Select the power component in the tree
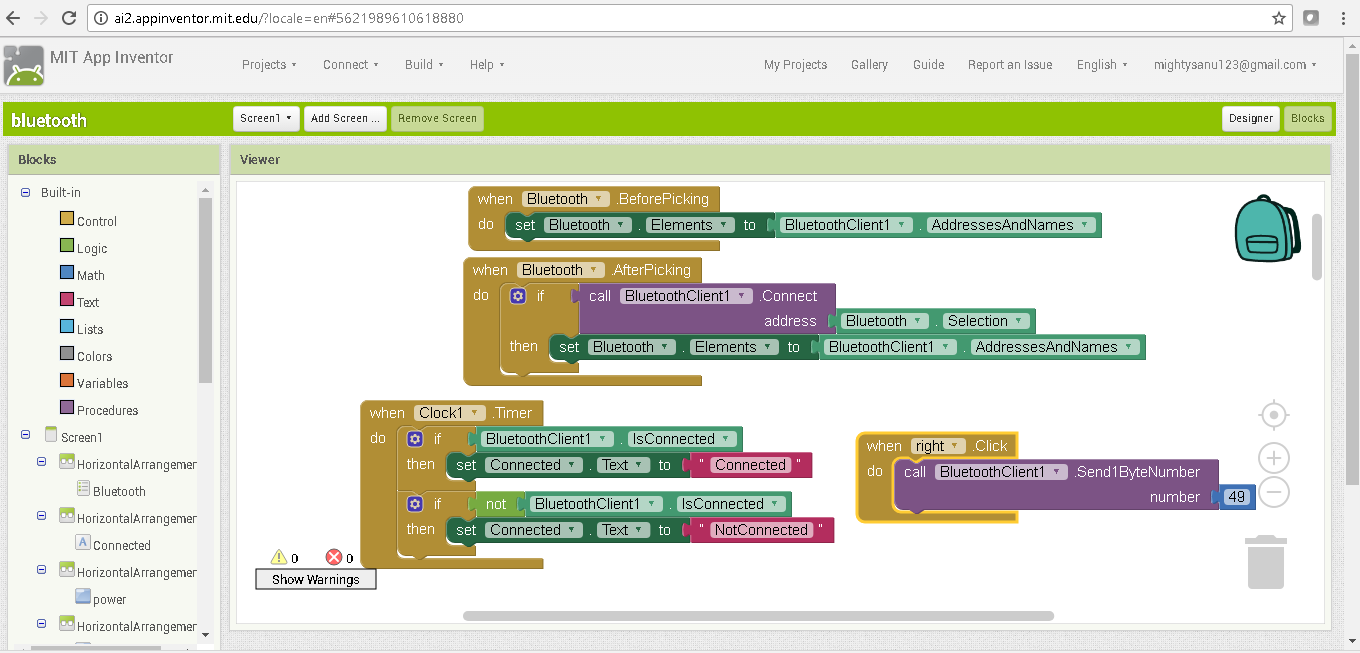Viewport: 1360px width, 653px height. [x=101, y=599]
